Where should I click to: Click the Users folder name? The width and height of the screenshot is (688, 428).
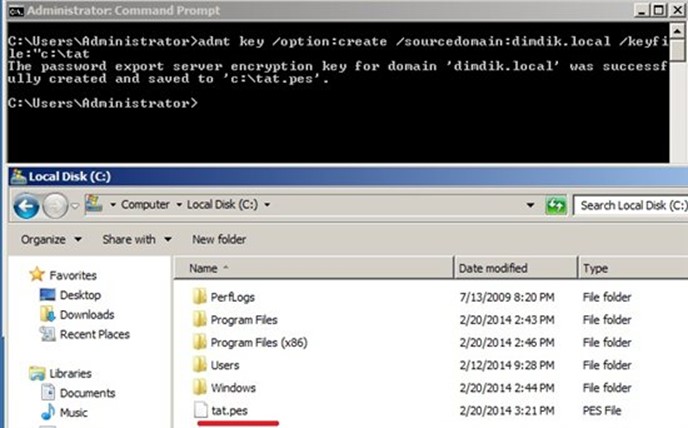(x=225, y=366)
